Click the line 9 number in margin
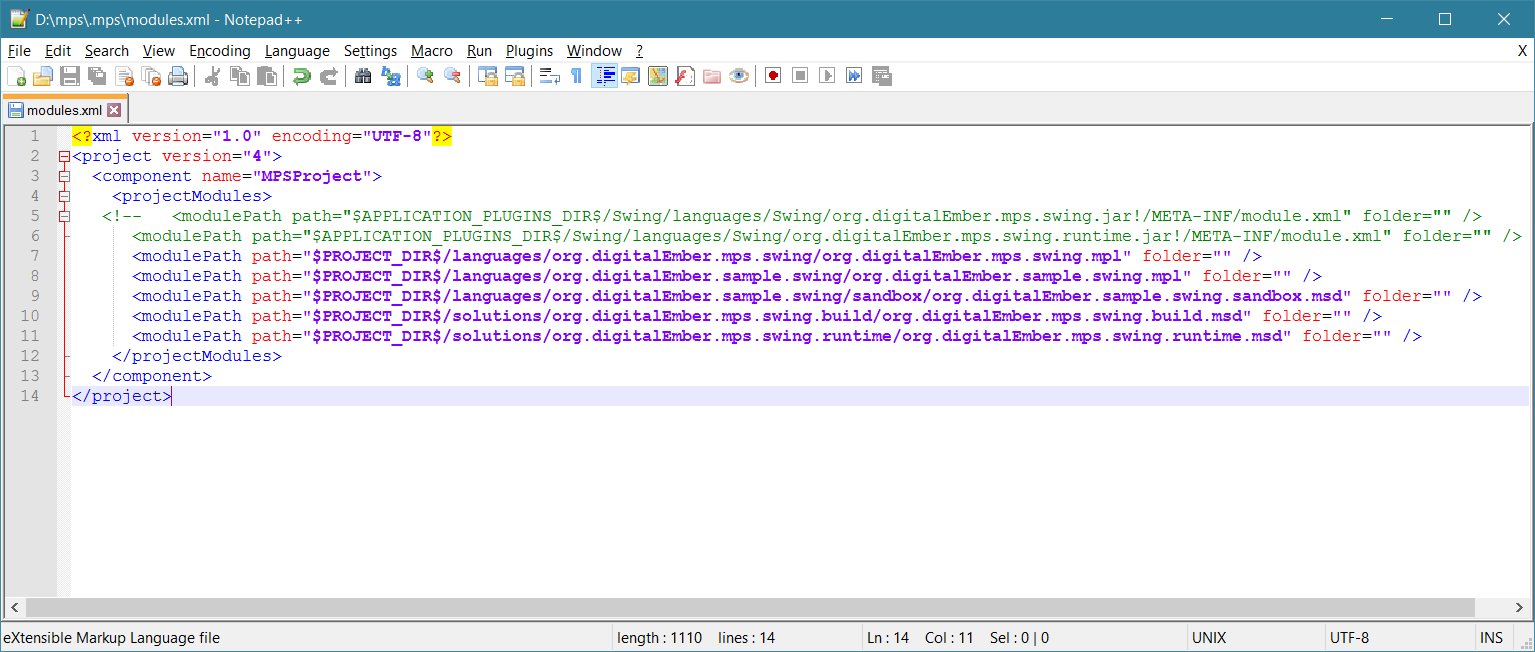This screenshot has height=652, width=1535. (x=35, y=296)
